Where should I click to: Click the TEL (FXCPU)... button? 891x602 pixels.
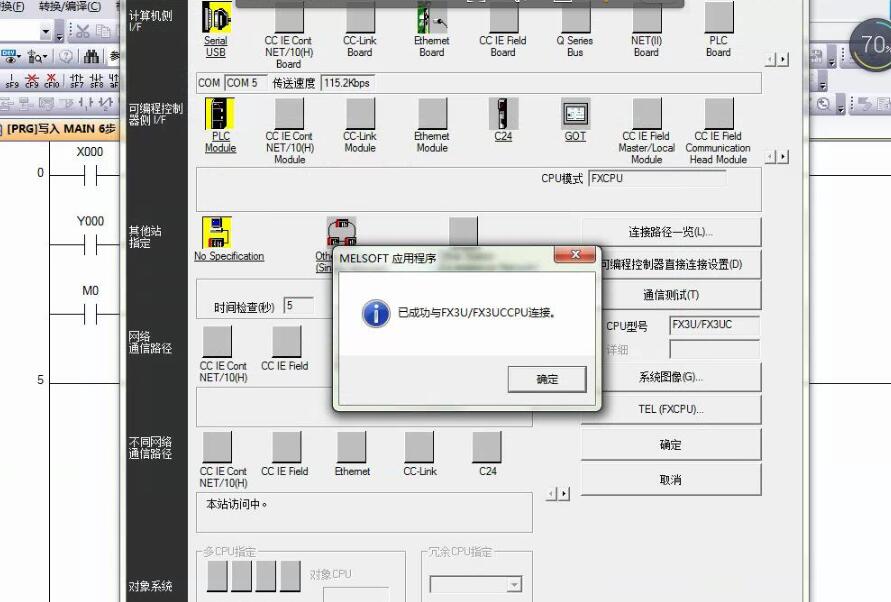click(670, 409)
